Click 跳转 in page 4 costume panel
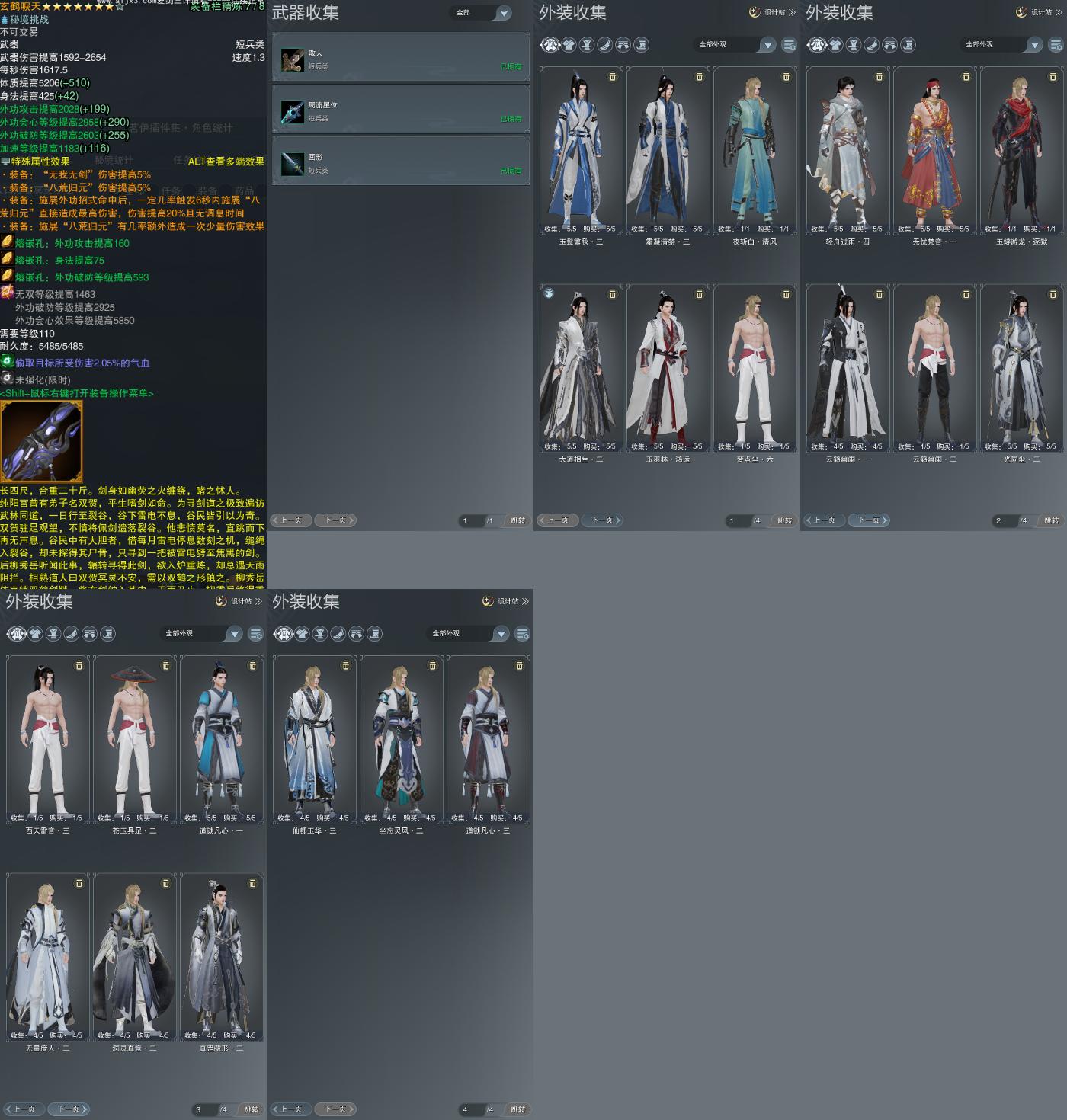The image size is (1067, 1120). tap(518, 1109)
